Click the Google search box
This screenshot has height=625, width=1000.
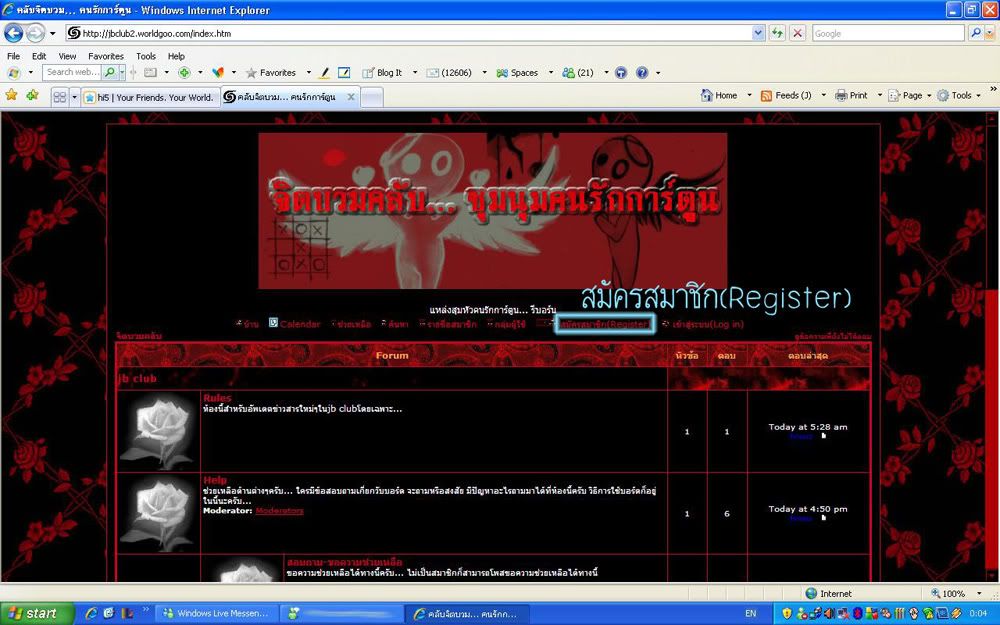point(888,33)
